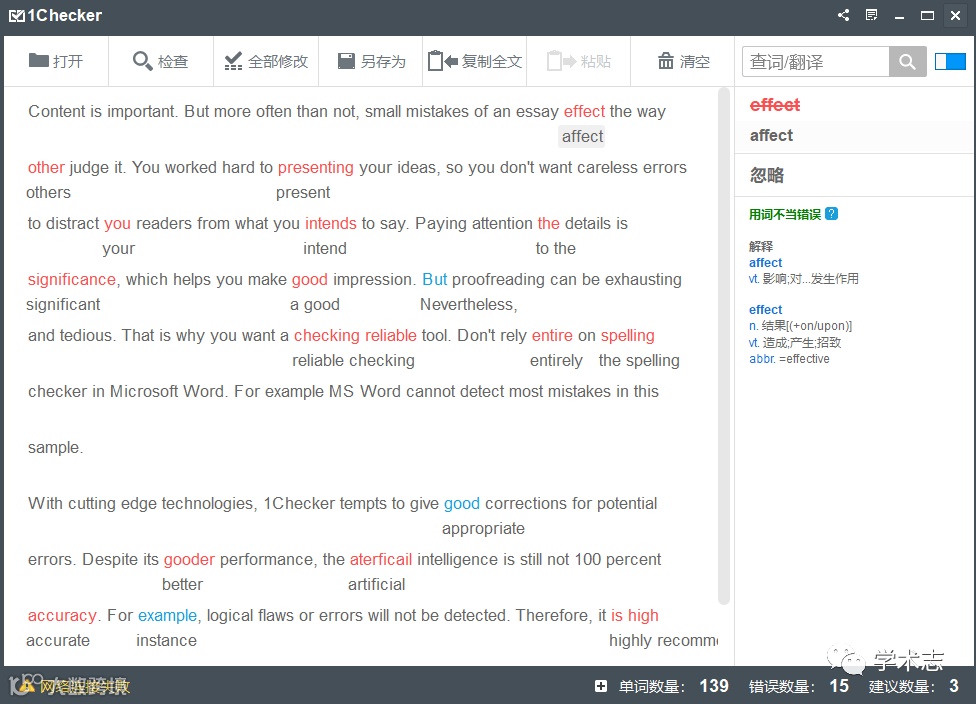Run the 检查 check tool
This screenshot has height=704, width=976.
coord(161,61)
